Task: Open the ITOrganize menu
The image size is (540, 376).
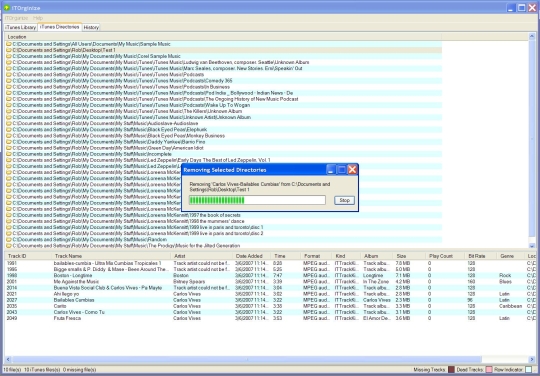Action: tap(17, 18)
